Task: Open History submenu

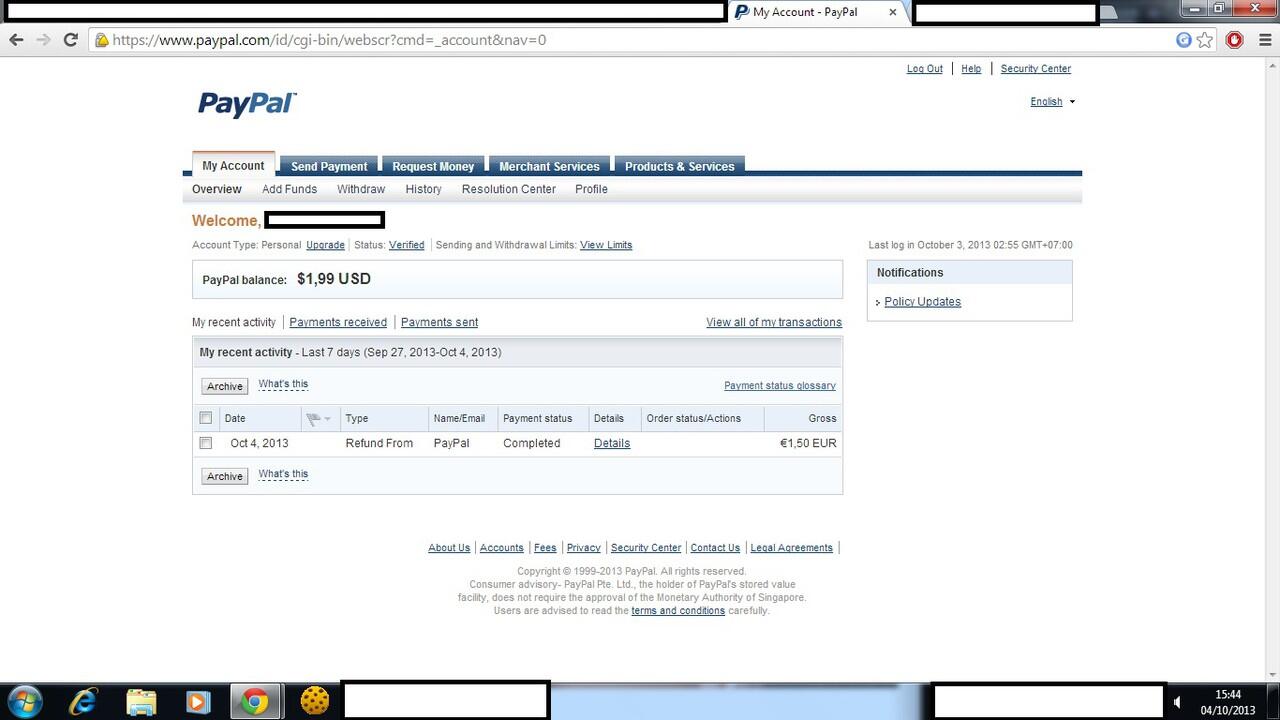Action: pos(423,189)
